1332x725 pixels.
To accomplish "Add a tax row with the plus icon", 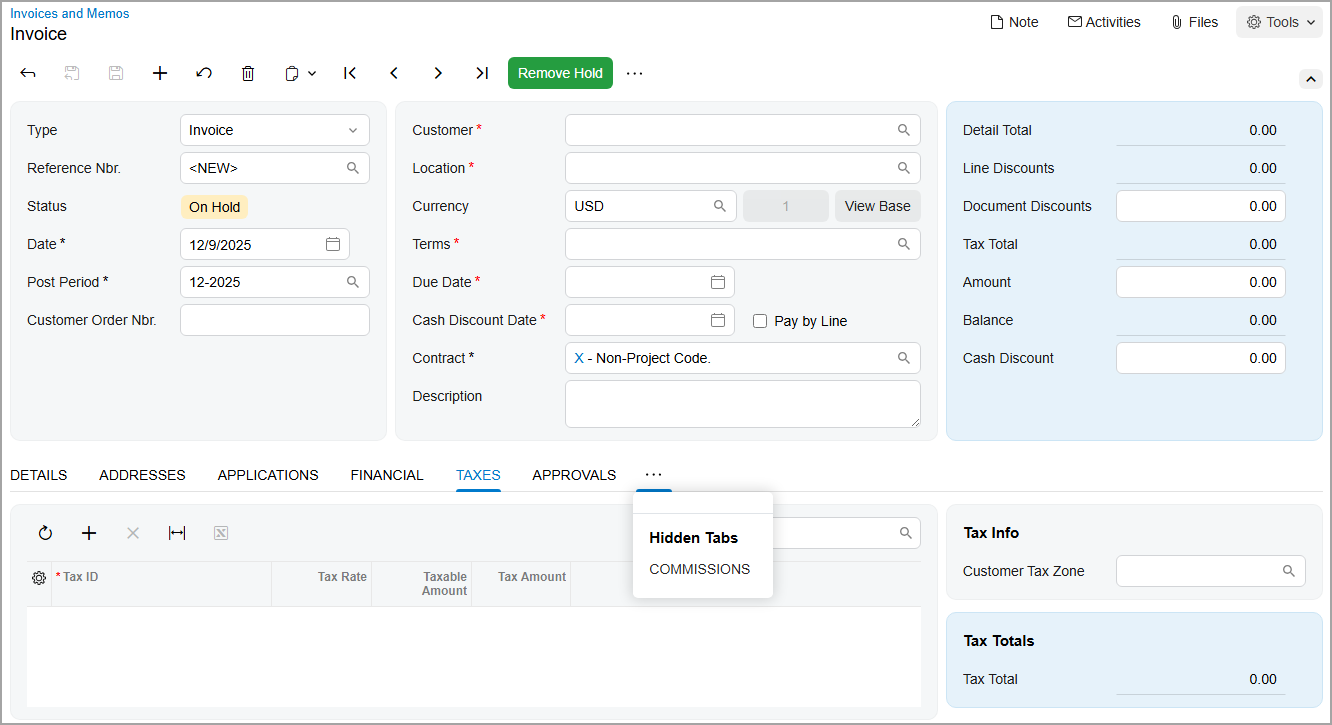I will (89, 533).
